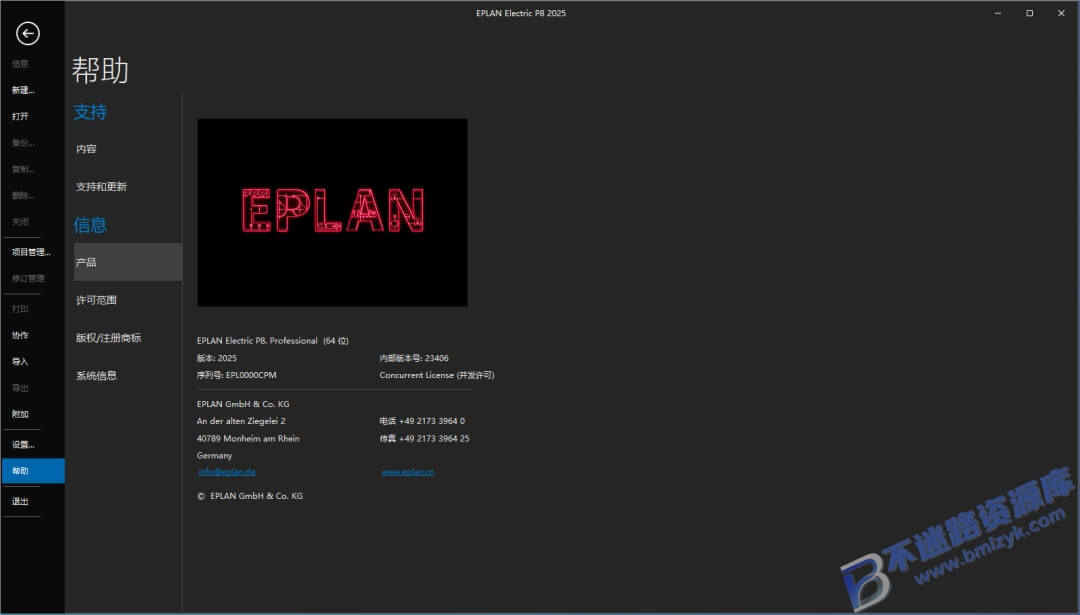Click the phone number +49 2173 3964 0
Image resolution: width=1080 pixels, height=615 pixels.
point(432,421)
